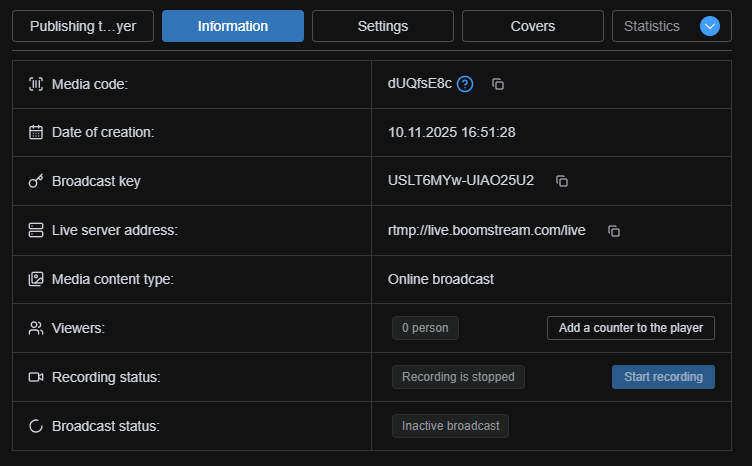Click the Live server address: label
The height and width of the screenshot is (466, 752).
(x=115, y=230)
